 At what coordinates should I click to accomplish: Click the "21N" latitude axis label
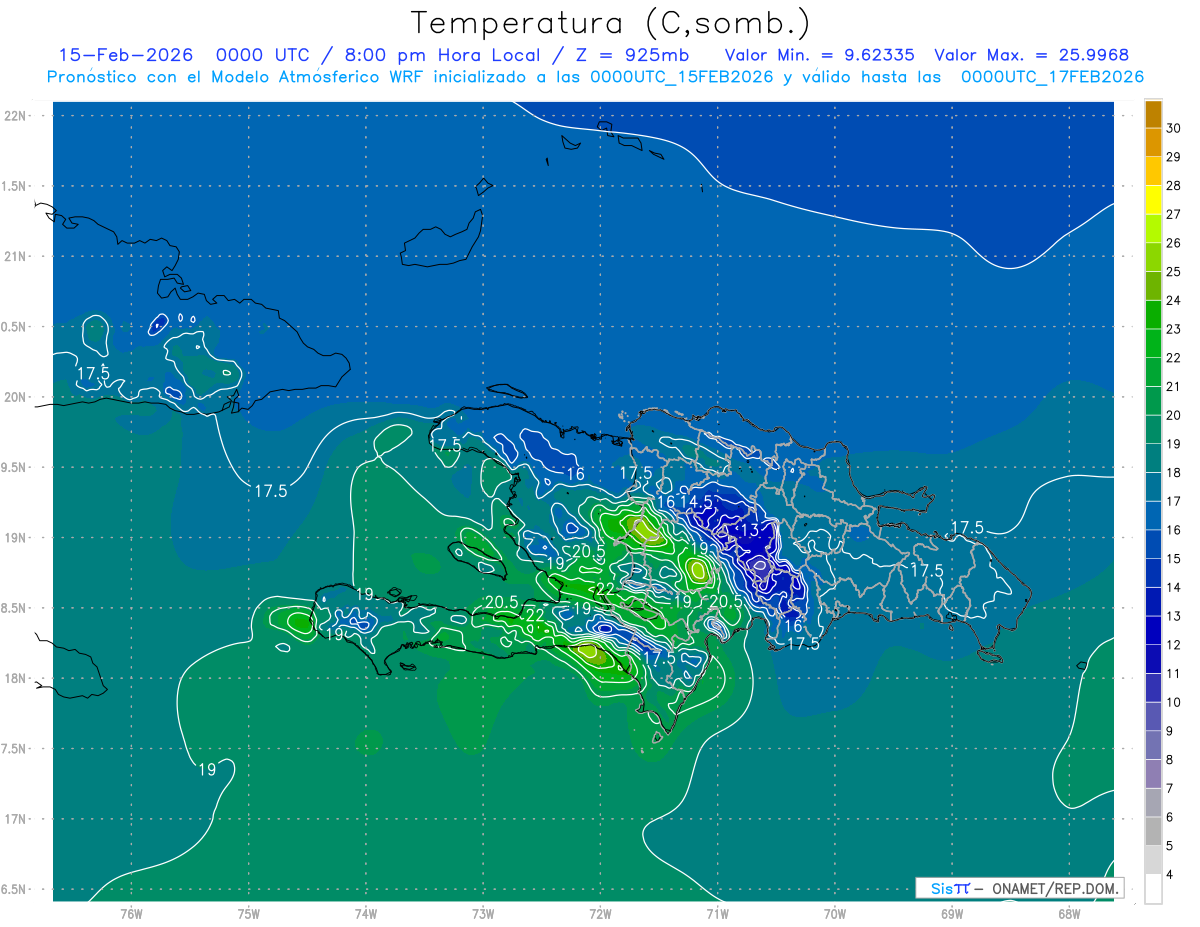pyautogui.click(x=17, y=256)
